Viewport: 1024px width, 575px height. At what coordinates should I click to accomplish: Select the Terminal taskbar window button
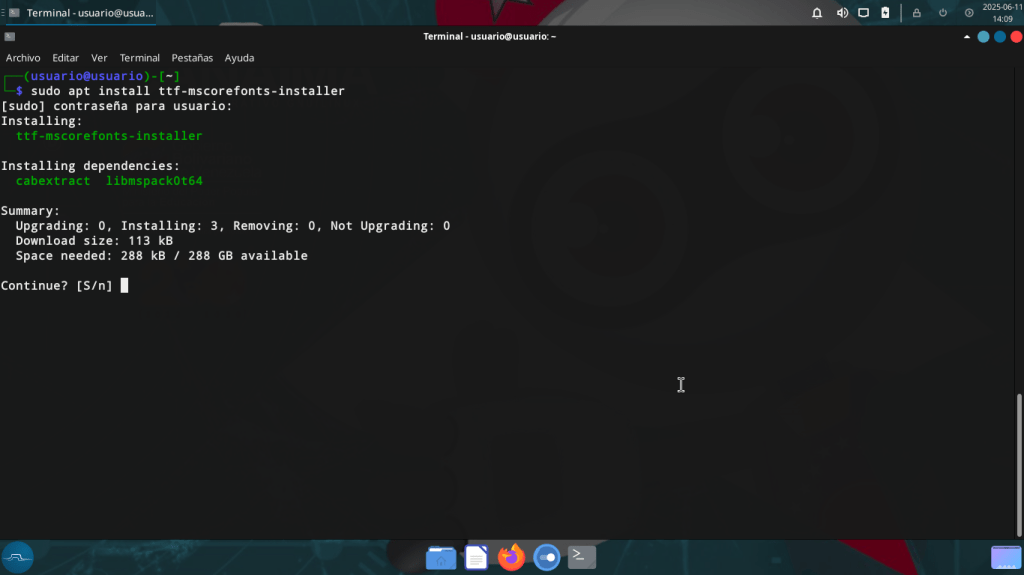tap(80, 13)
